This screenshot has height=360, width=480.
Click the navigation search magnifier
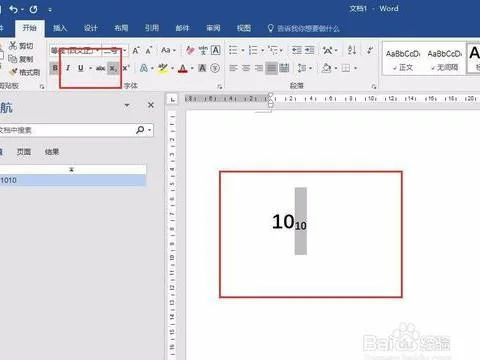click(140, 130)
